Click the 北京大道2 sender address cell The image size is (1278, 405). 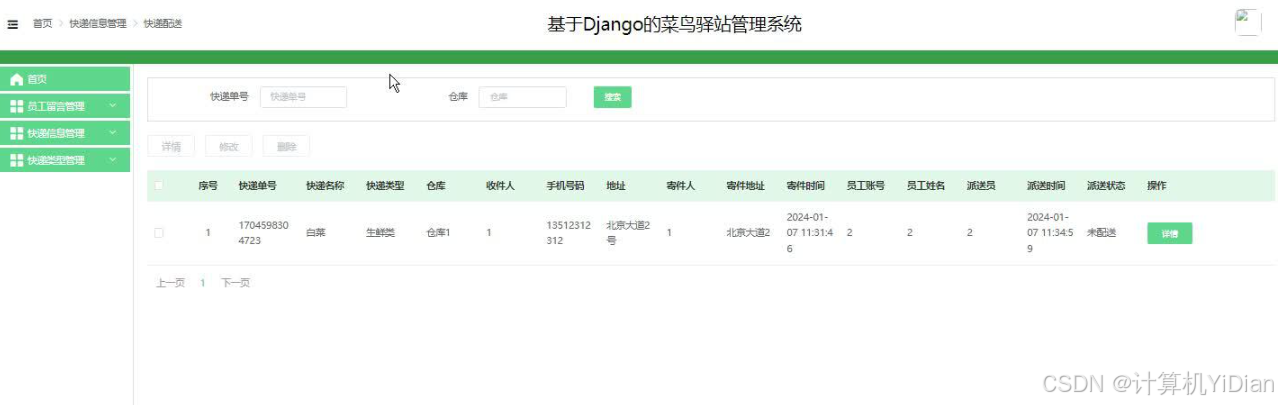[x=748, y=233]
